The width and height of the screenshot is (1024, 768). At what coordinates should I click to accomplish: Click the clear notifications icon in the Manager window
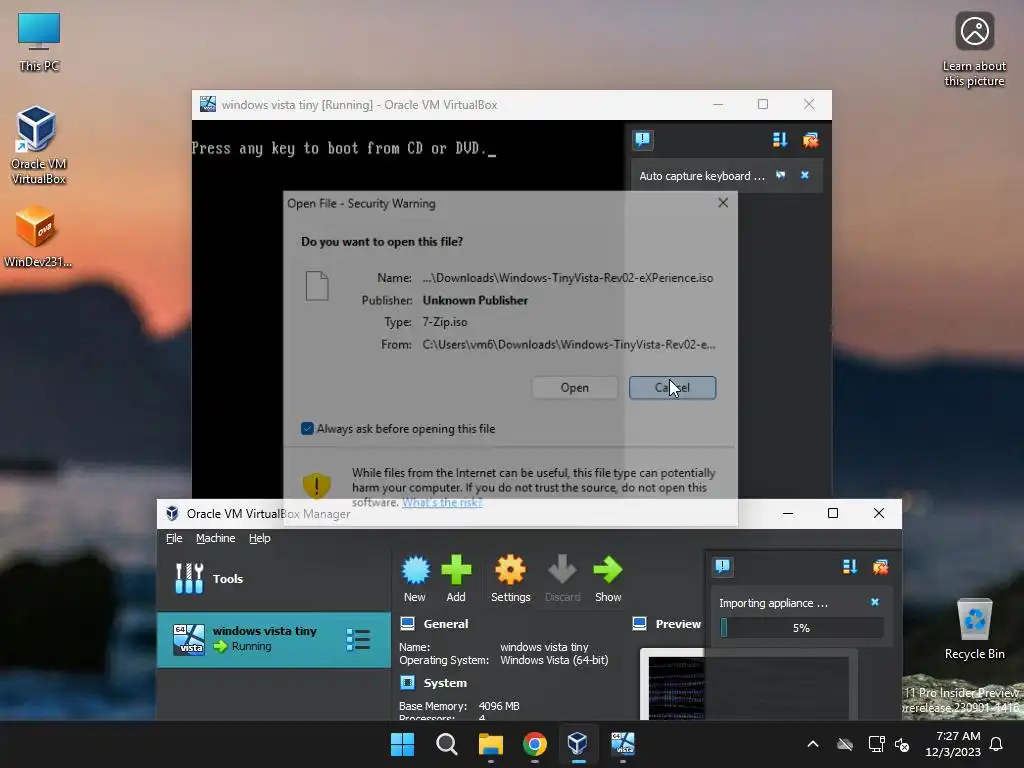880,567
